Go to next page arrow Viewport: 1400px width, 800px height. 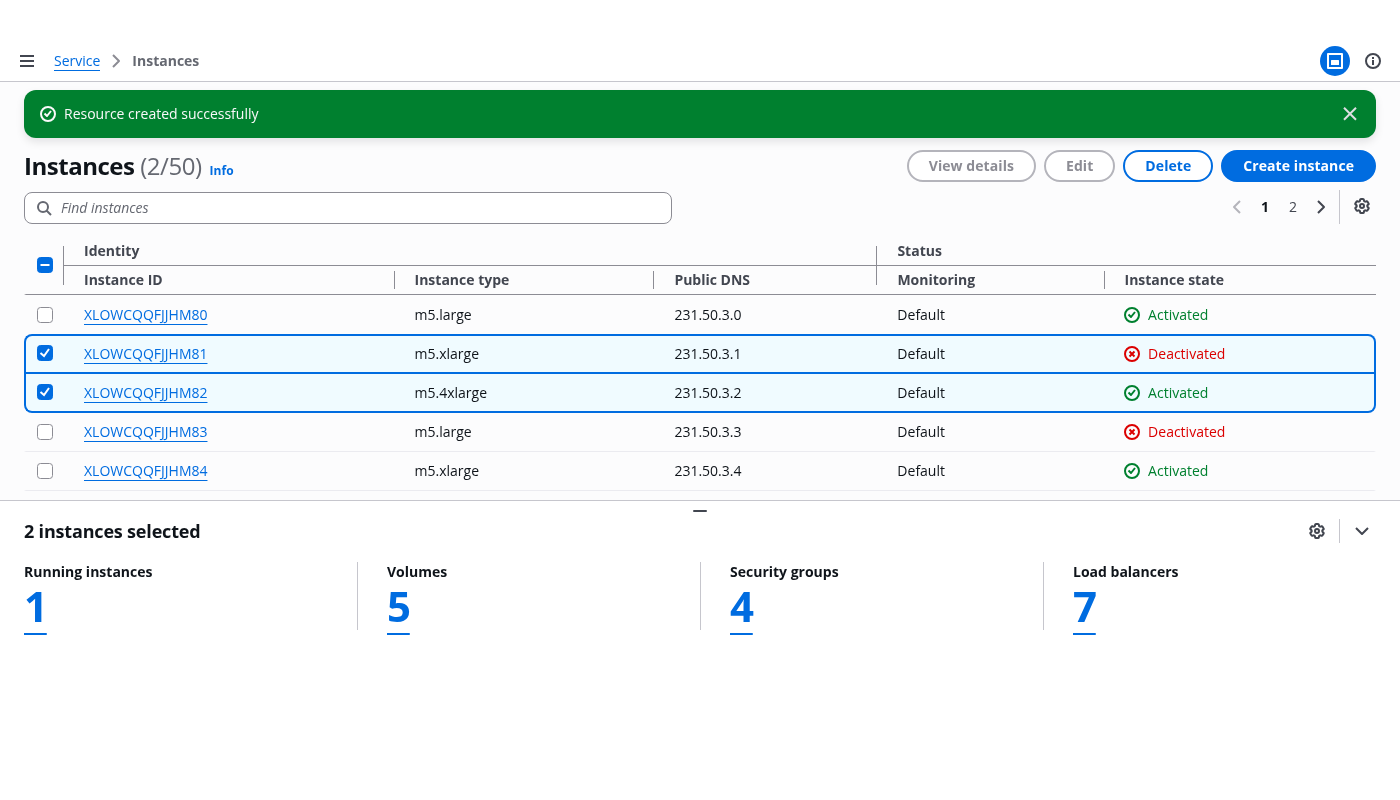click(x=1321, y=207)
